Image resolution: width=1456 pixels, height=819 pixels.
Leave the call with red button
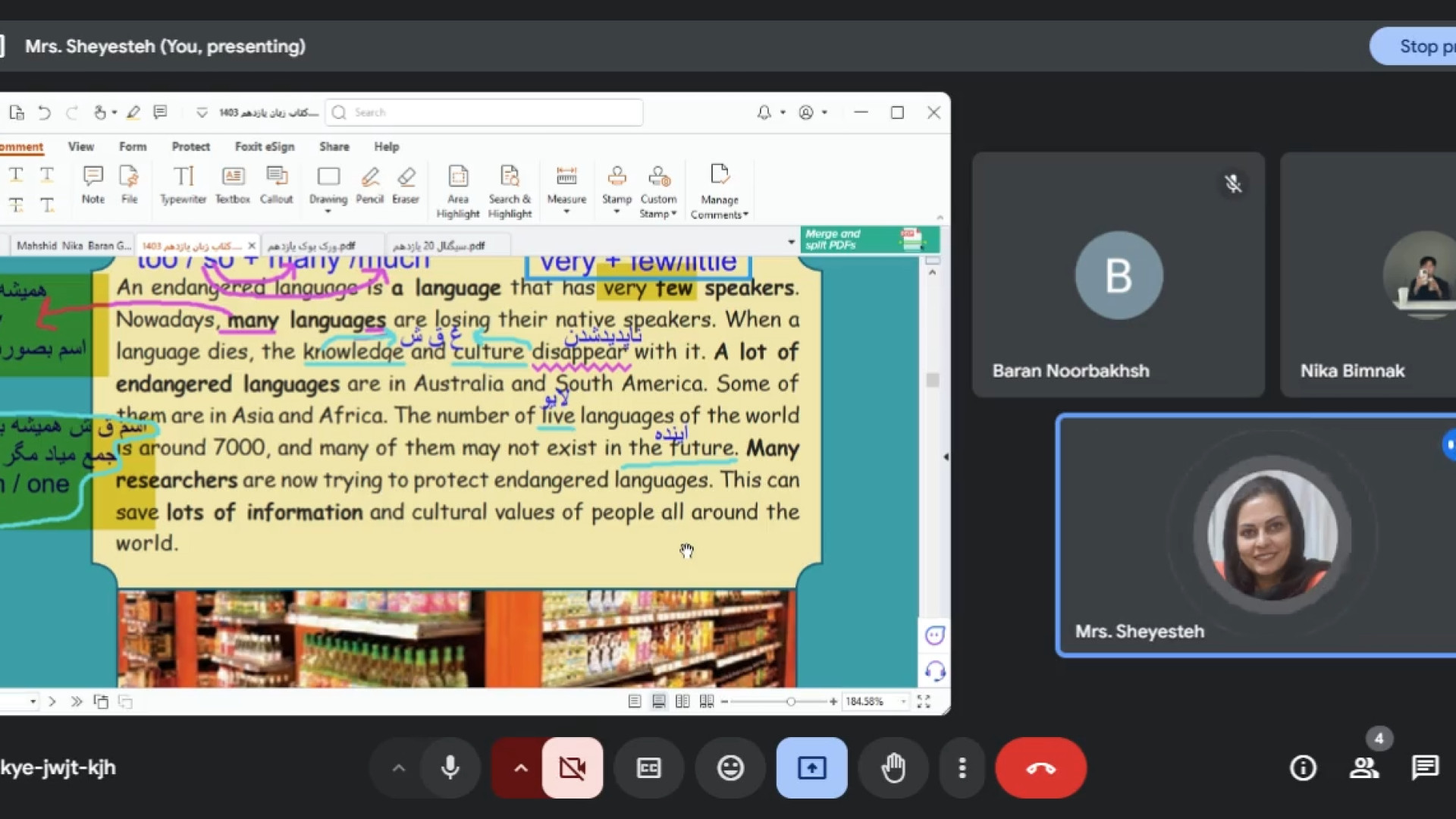click(x=1040, y=768)
